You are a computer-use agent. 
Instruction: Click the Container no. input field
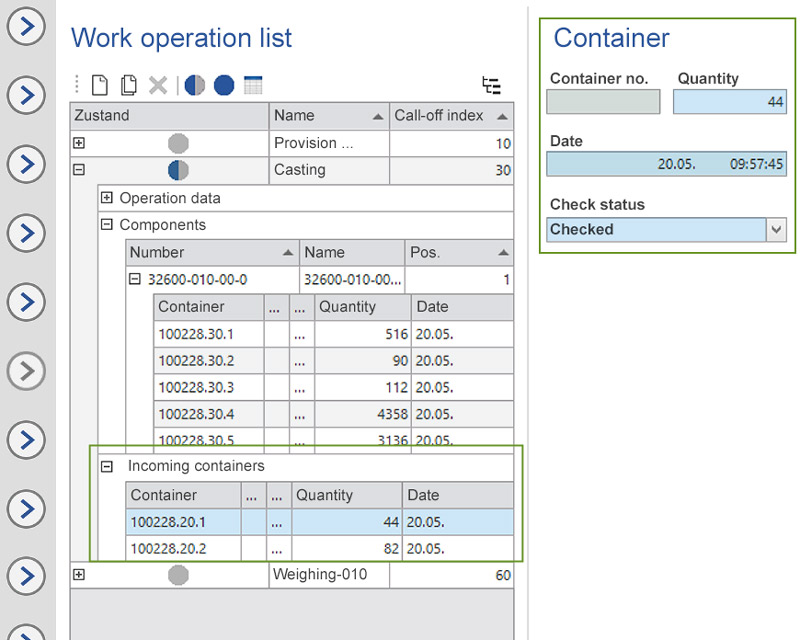(x=602, y=101)
